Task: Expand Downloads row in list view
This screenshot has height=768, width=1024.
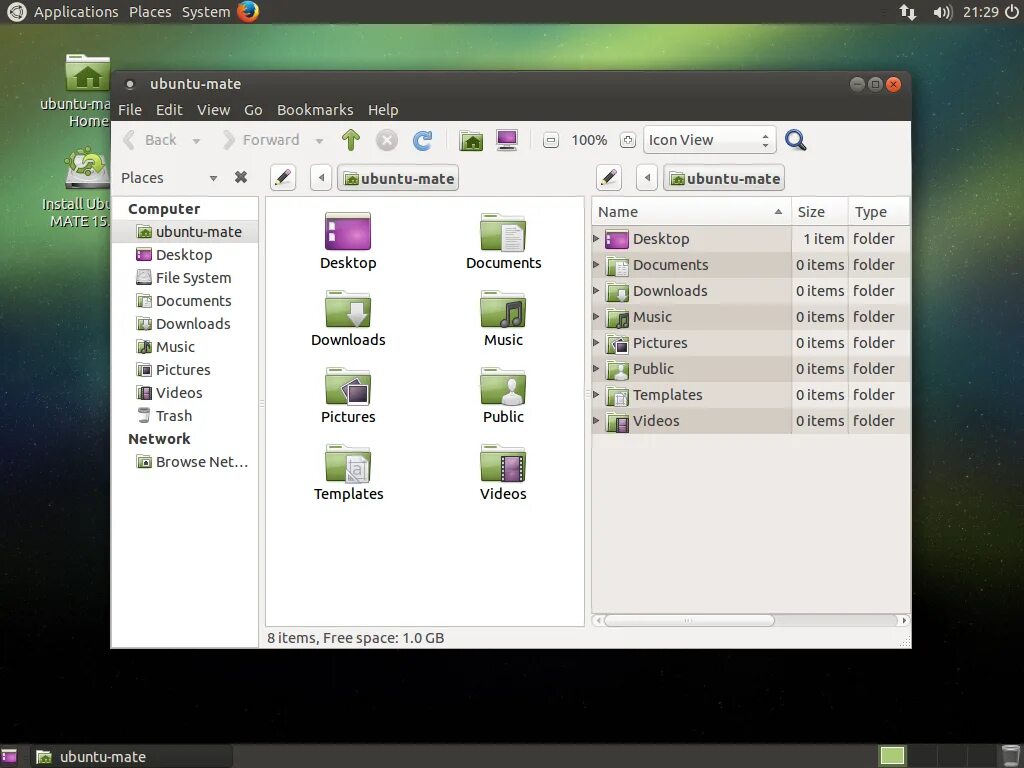Action: pos(596,291)
